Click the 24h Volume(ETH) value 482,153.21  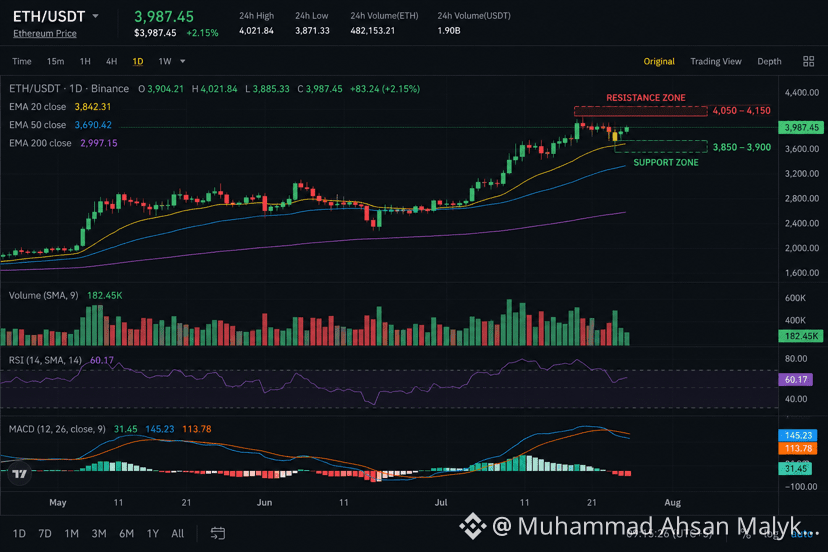372,31
